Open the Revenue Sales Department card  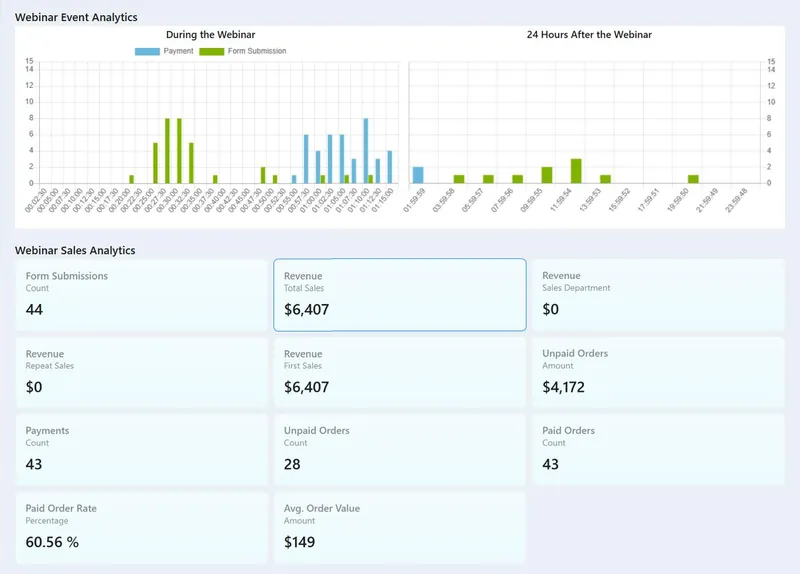pos(658,295)
